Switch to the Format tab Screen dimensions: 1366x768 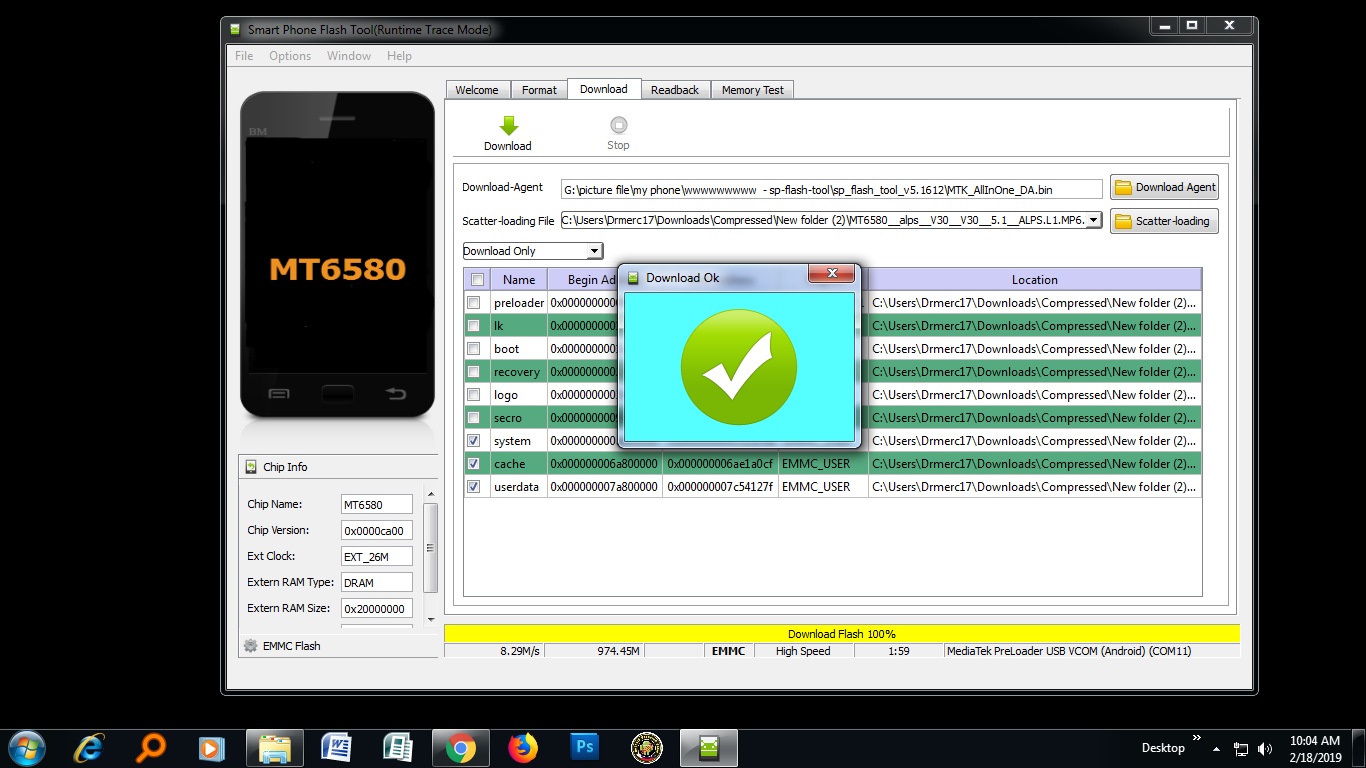click(x=539, y=90)
